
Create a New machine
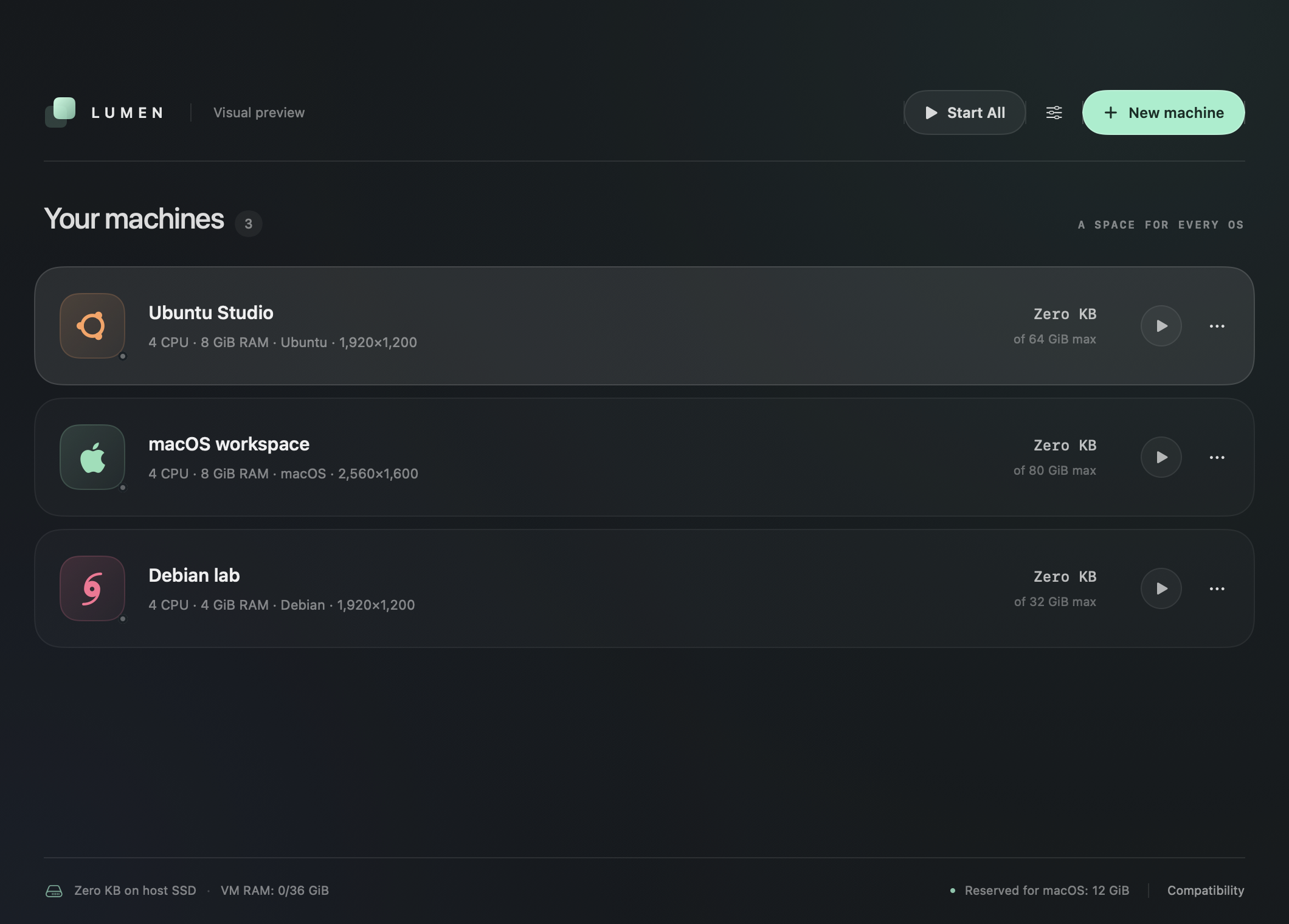pos(1164,112)
